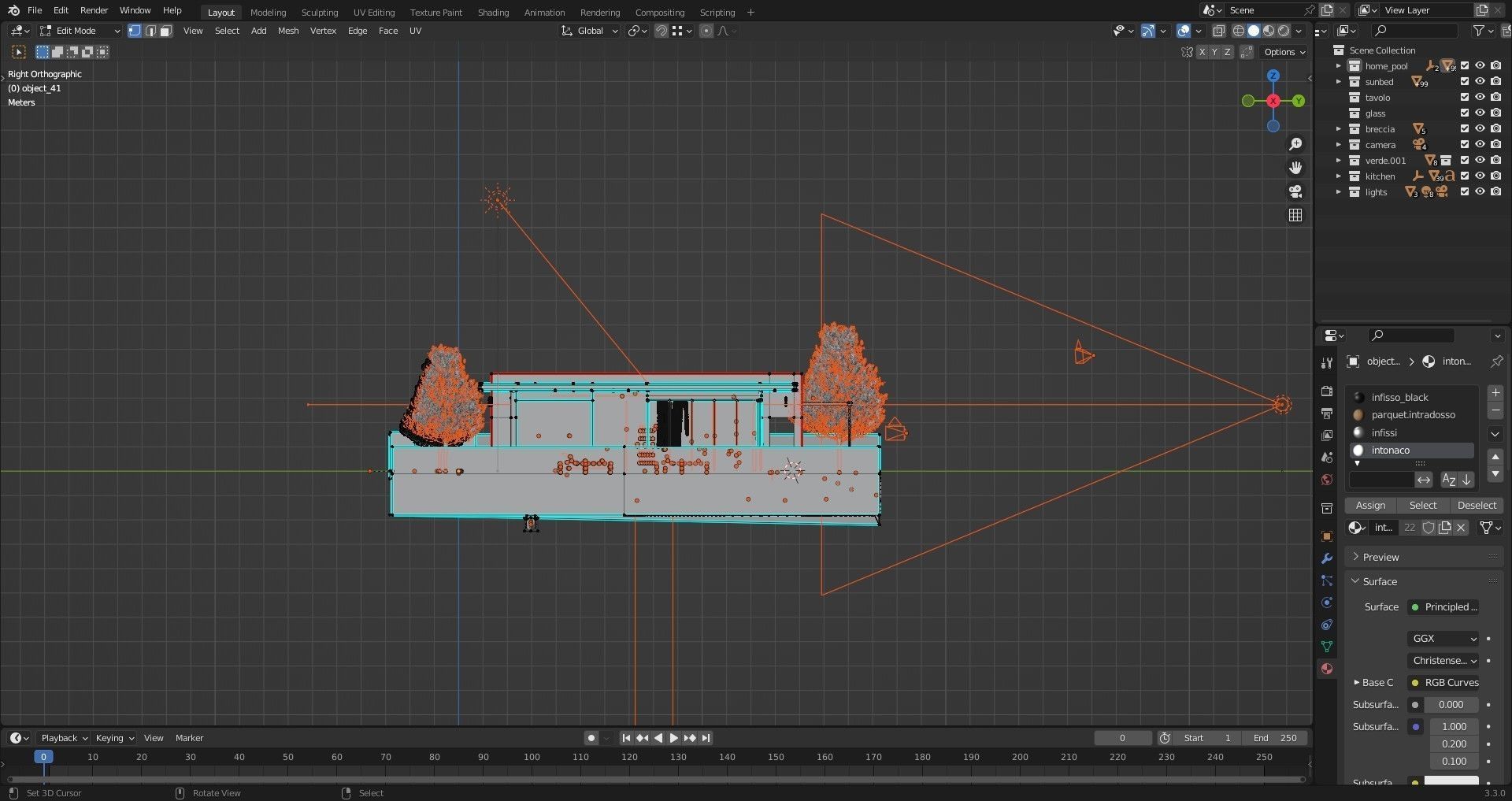Switch to the Sculpting workspace tab

coord(319,12)
